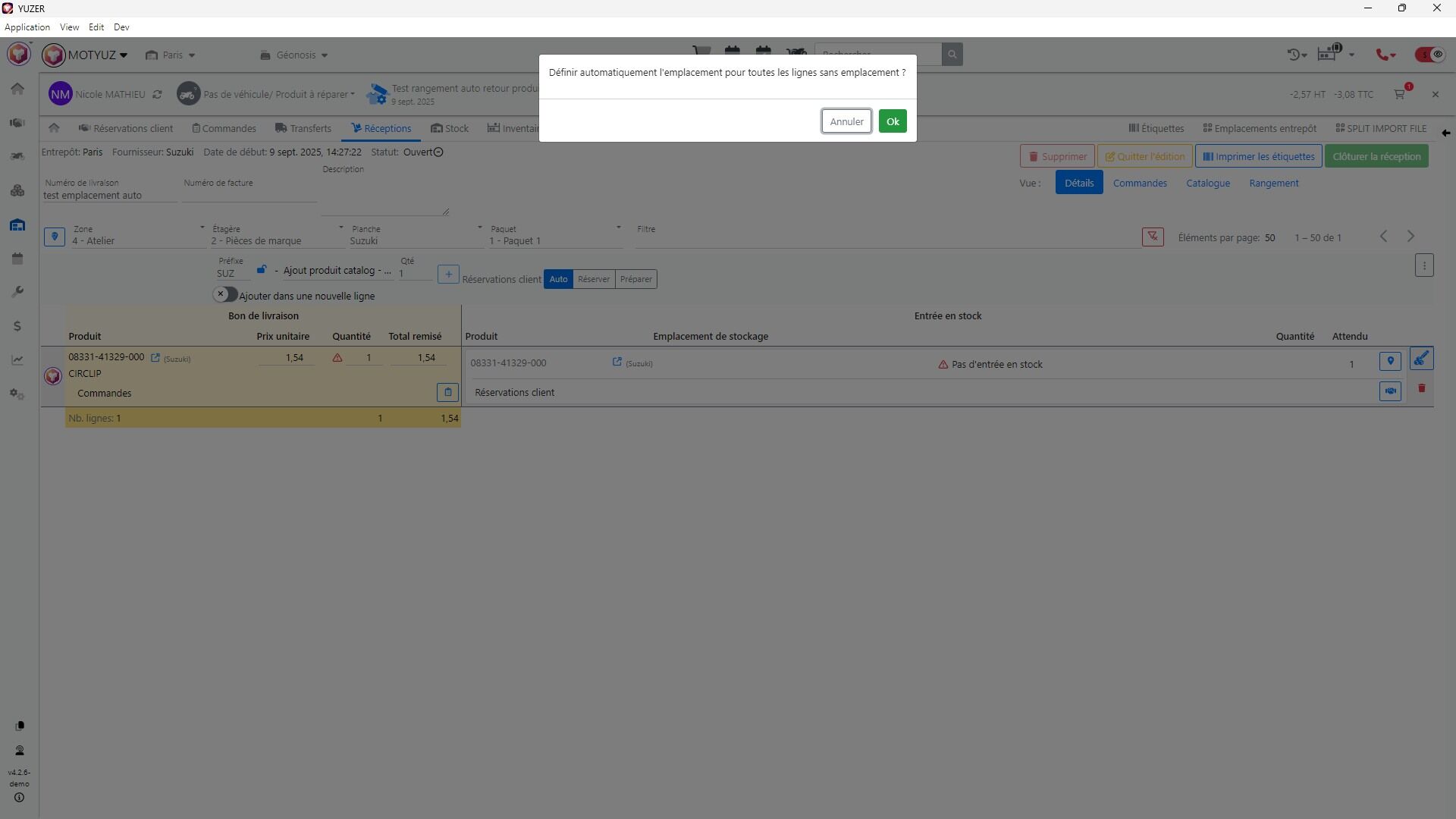This screenshot has height=819, width=1456.
Task: Switch to the Stock tab
Action: pos(450,128)
